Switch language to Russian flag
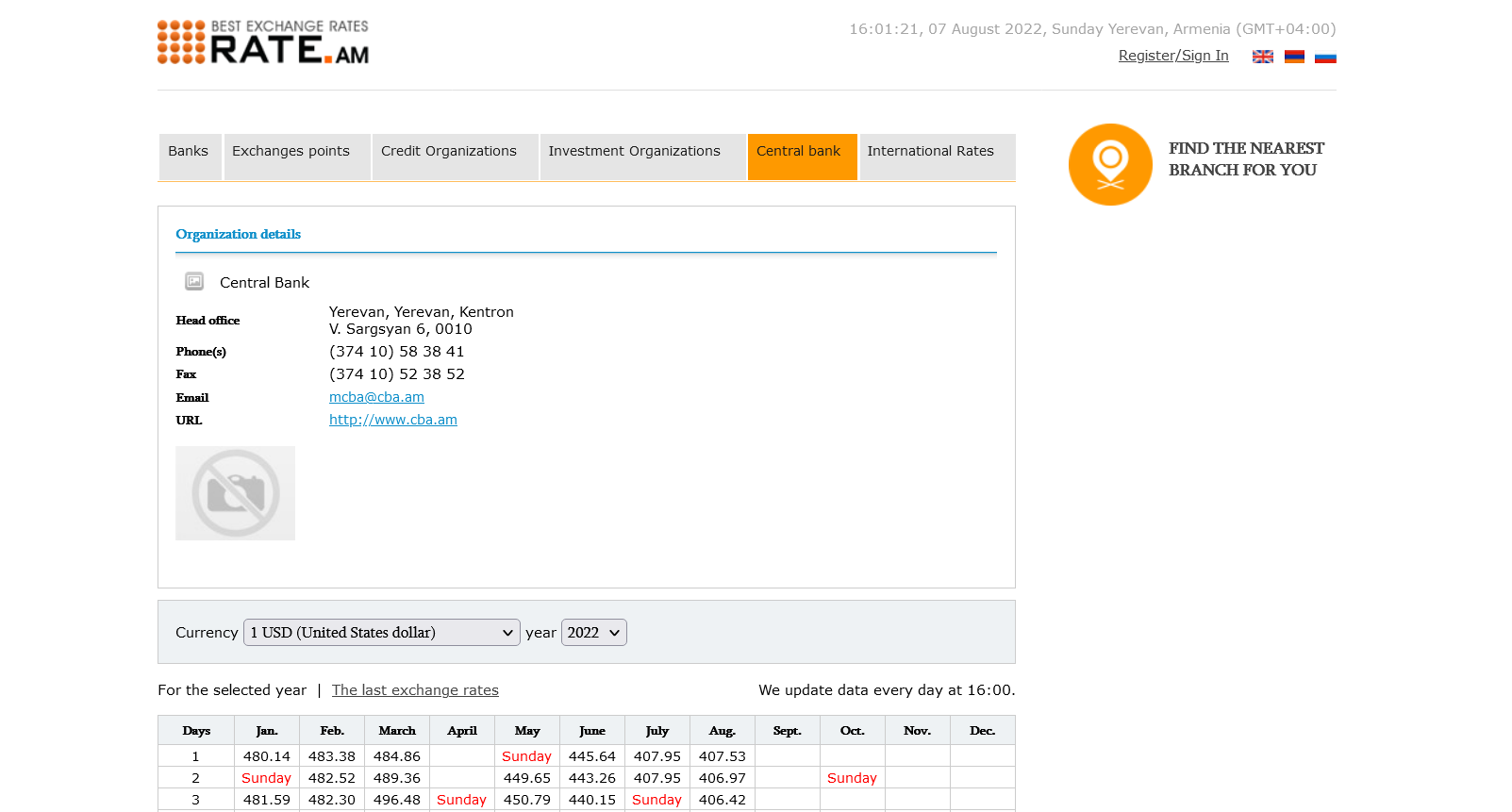The height and width of the screenshot is (812, 1512). coord(1325,57)
